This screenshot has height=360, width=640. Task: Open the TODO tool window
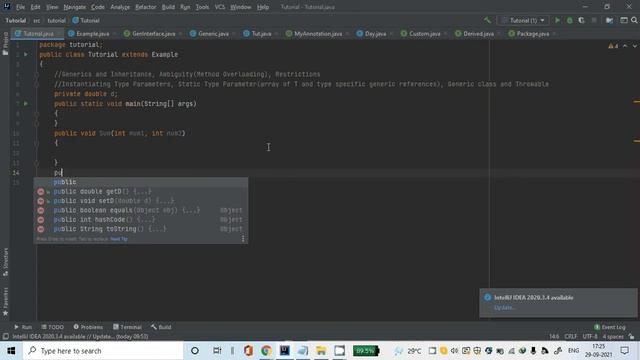coord(53,327)
